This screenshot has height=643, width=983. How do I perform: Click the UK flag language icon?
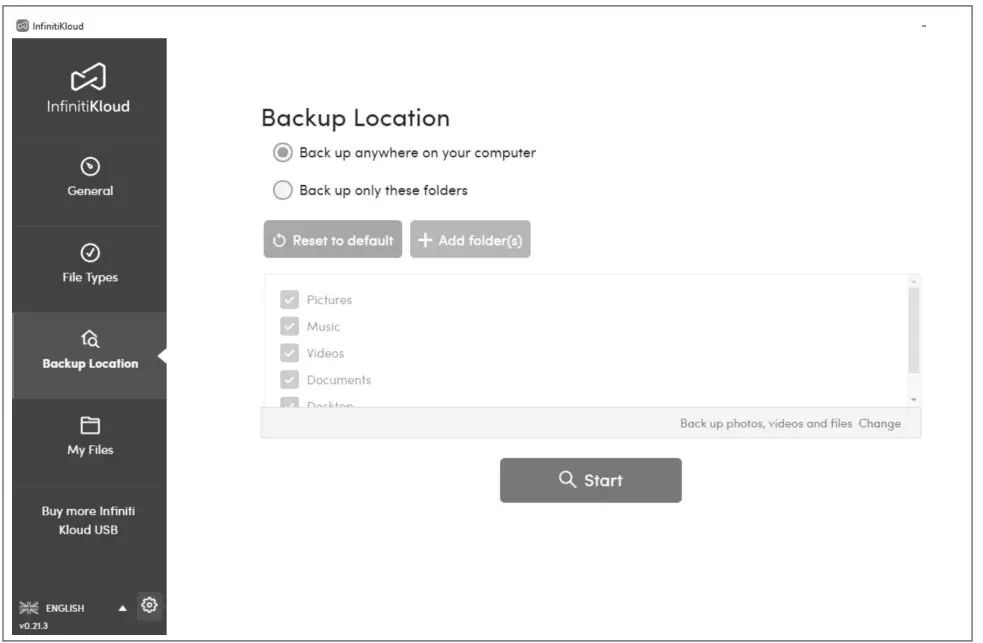pos(30,608)
